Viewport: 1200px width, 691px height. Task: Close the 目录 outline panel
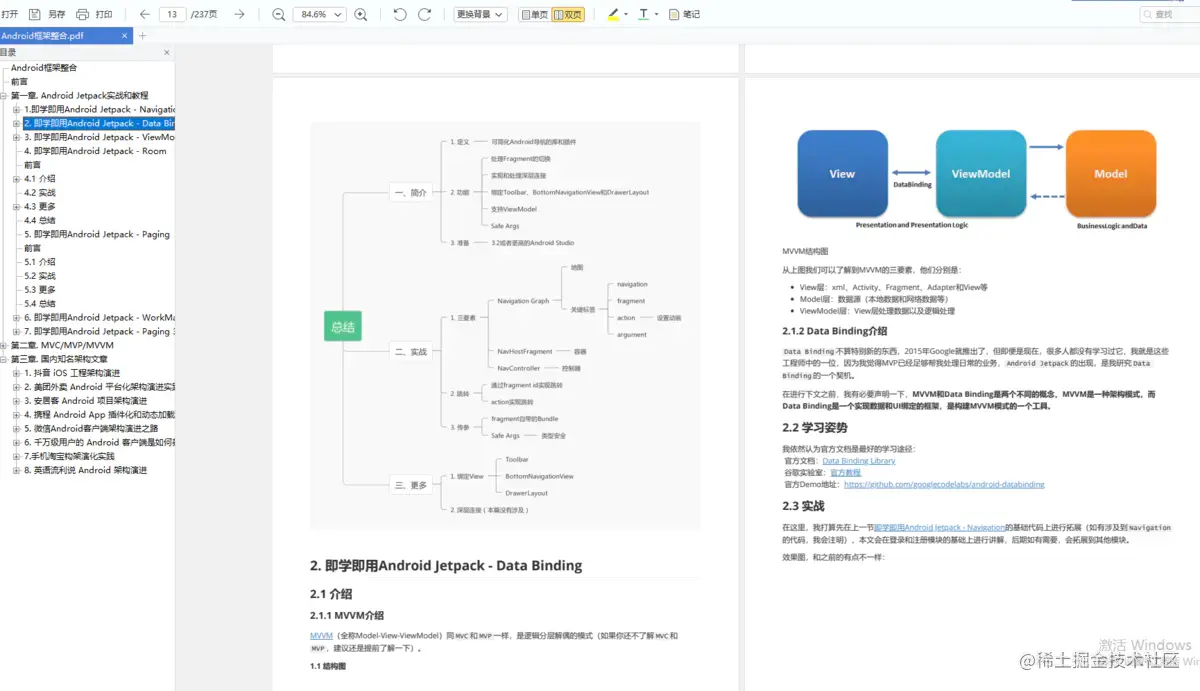167,52
